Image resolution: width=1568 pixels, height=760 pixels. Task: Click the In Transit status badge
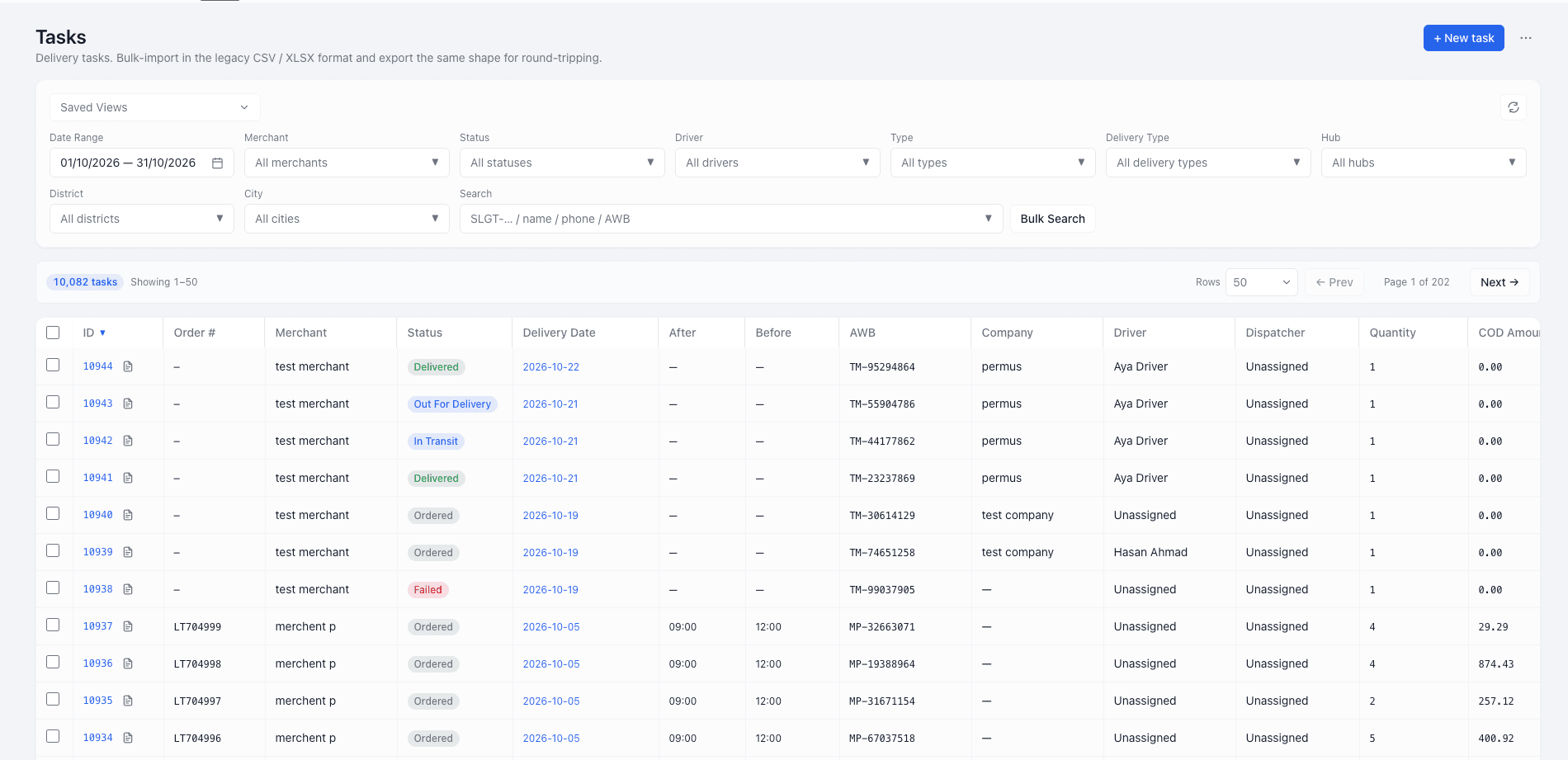[436, 441]
